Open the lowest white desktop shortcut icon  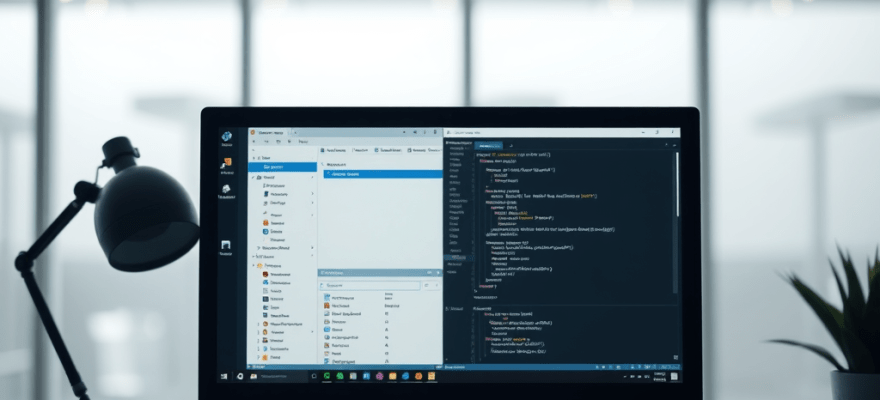point(227,244)
